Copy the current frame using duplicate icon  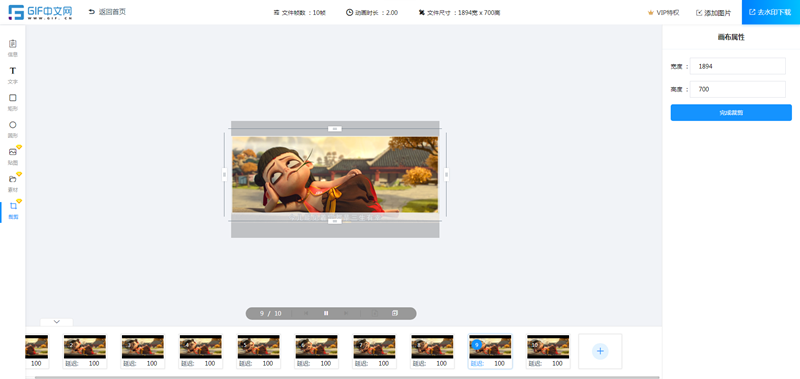coord(394,313)
